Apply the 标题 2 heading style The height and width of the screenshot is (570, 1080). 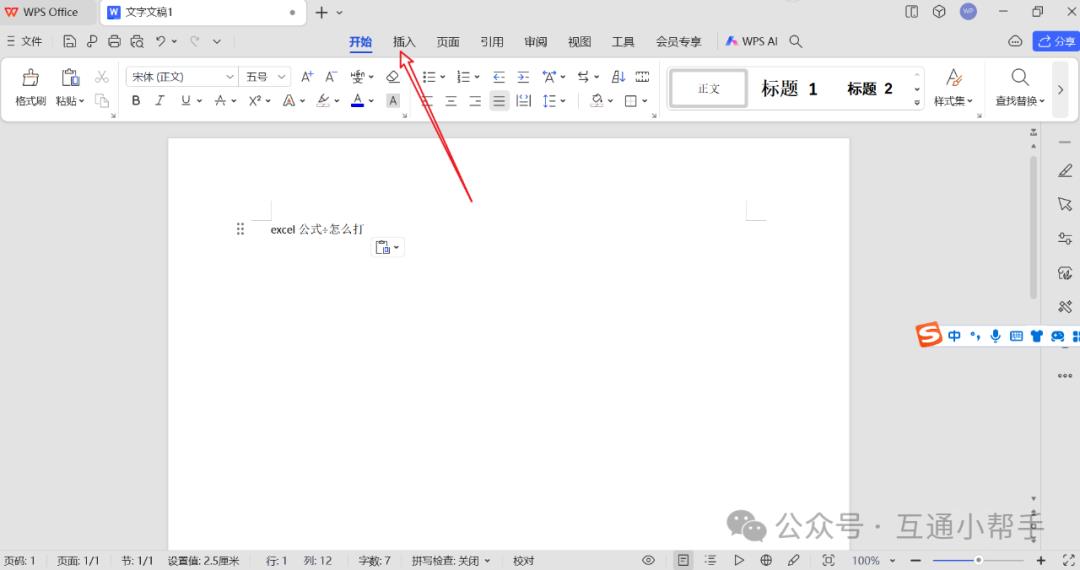coord(869,88)
